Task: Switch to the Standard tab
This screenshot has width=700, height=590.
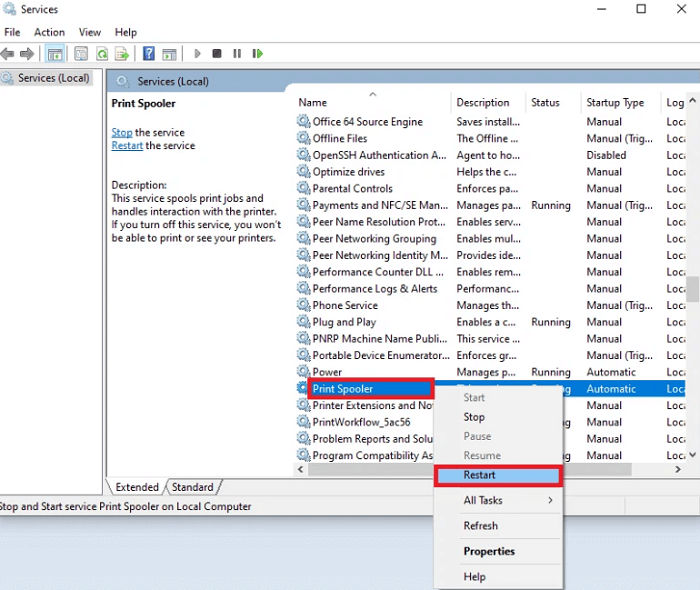Action: click(x=192, y=487)
